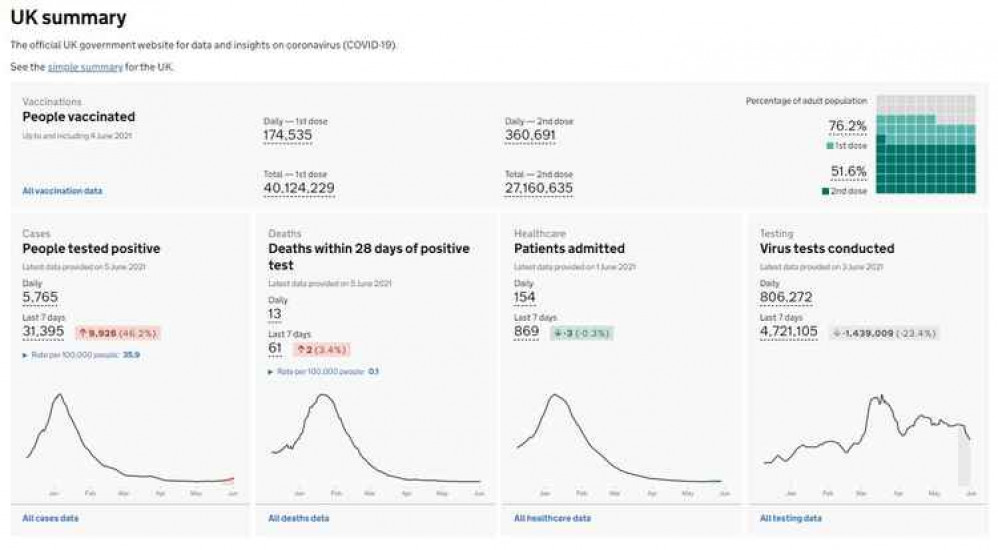Screen dimensions: 998x550
Task: Click the People tested positive line chart
Action: coord(128,440)
